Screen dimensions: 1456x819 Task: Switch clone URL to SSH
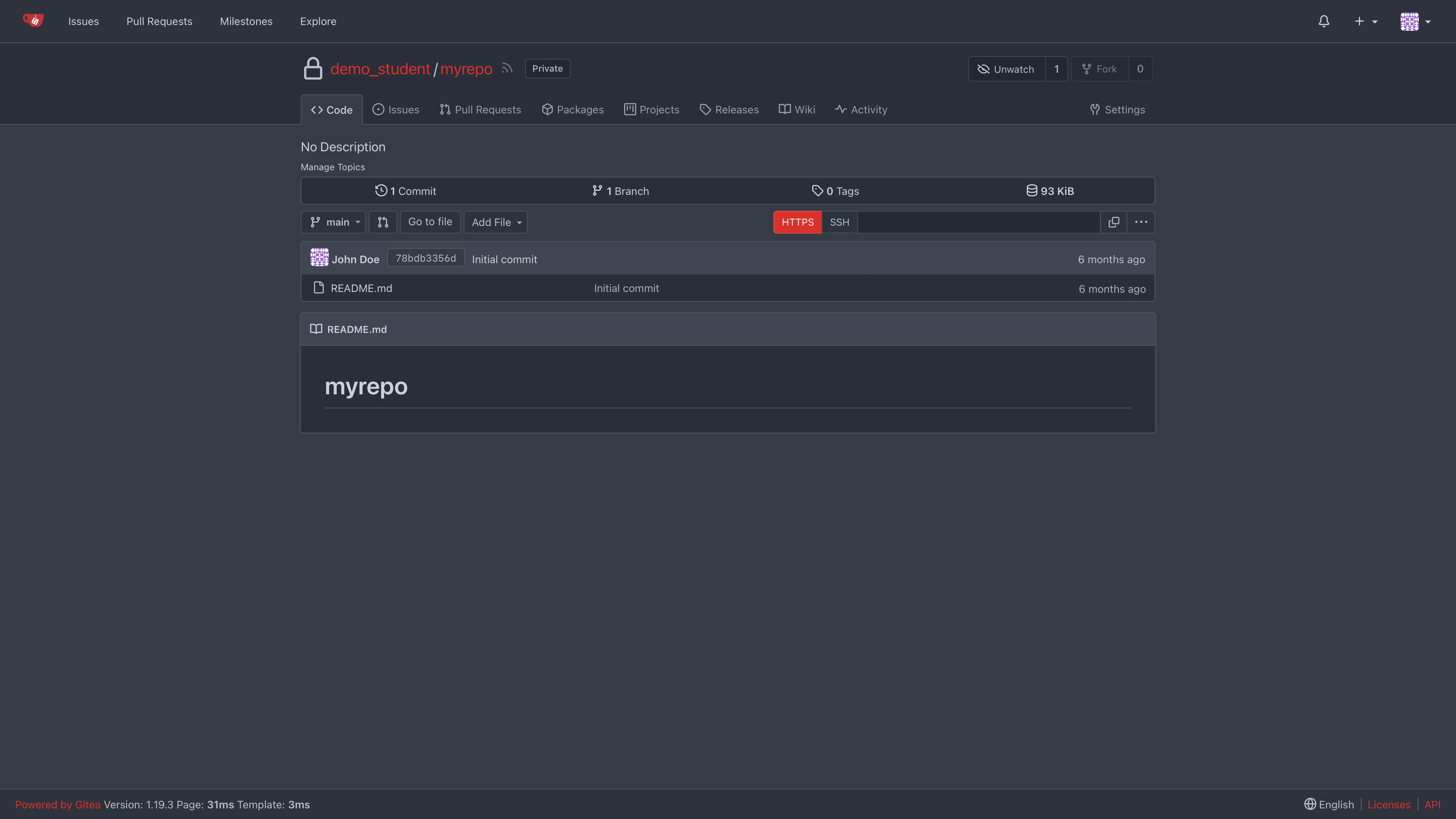click(839, 222)
